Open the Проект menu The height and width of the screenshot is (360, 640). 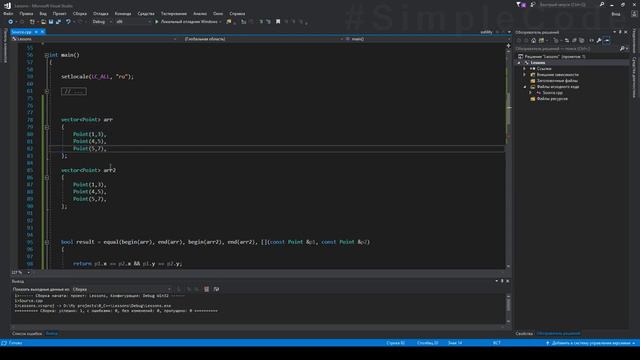(59, 13)
